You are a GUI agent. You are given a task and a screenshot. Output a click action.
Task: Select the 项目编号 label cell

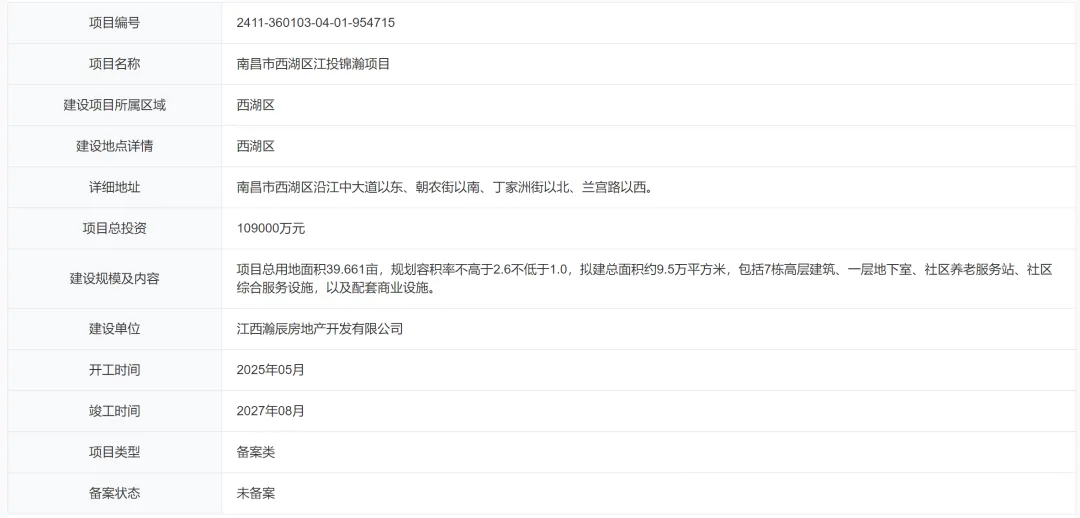tap(114, 23)
